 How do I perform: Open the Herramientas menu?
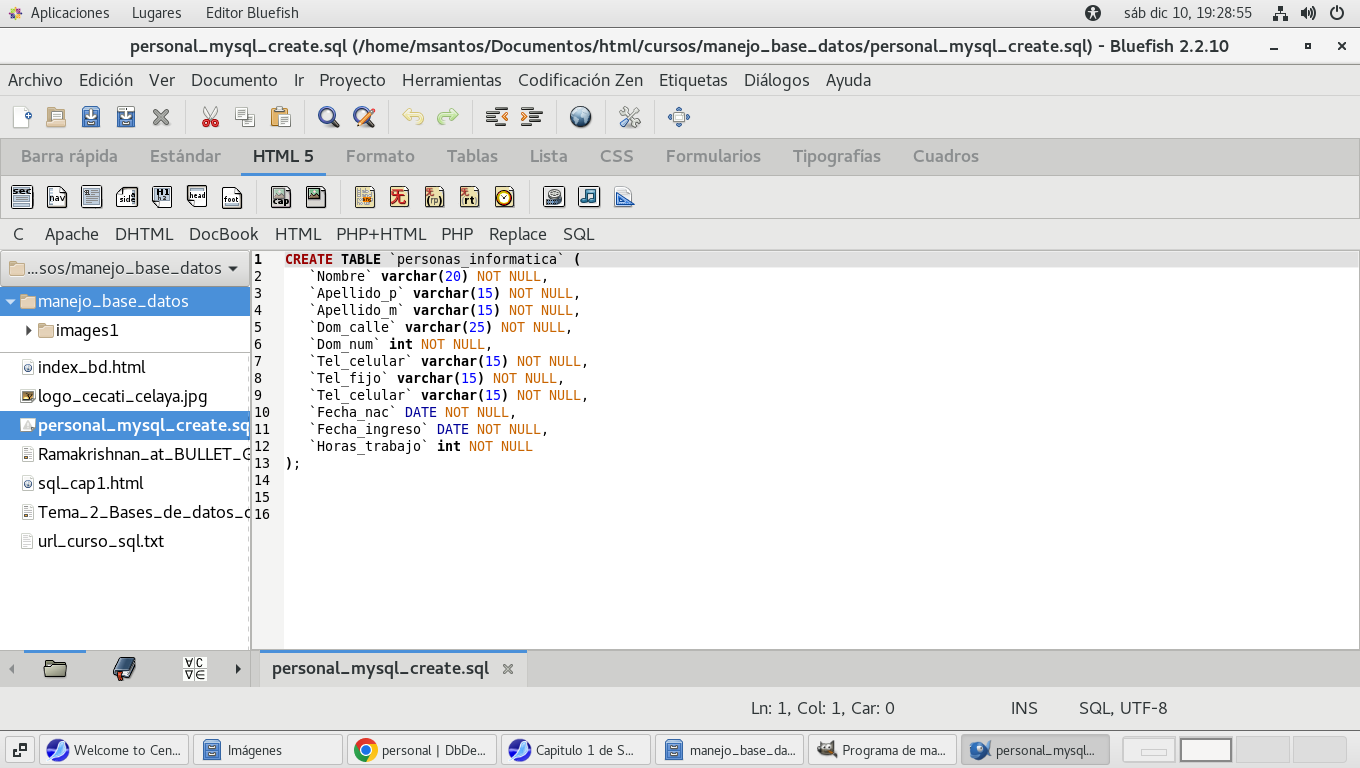(451, 80)
